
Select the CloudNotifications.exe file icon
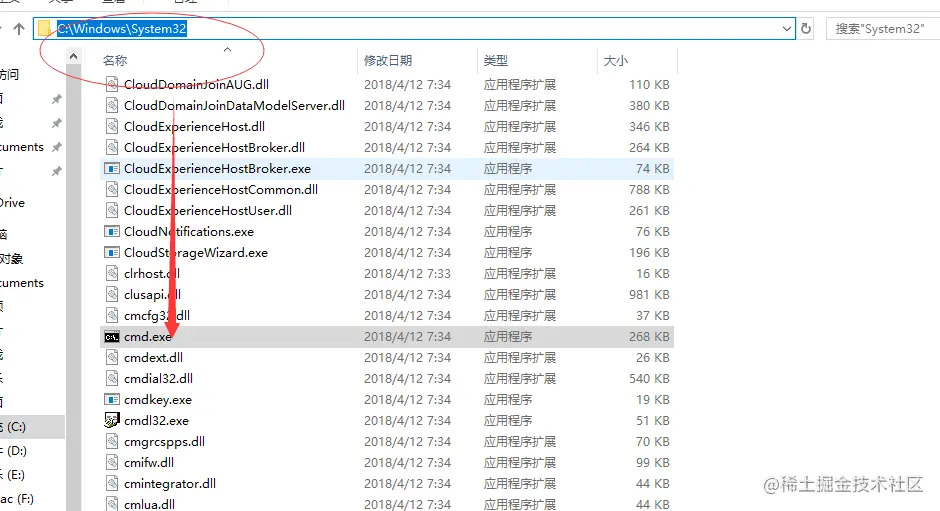(112, 232)
